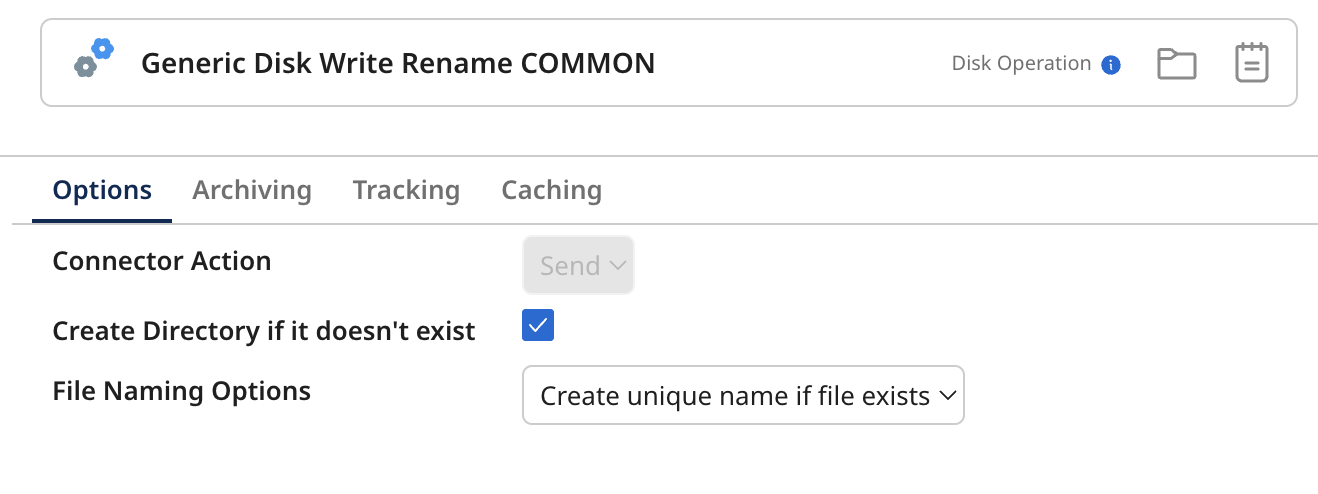Toggle the Create Directory checkbox

[538, 326]
